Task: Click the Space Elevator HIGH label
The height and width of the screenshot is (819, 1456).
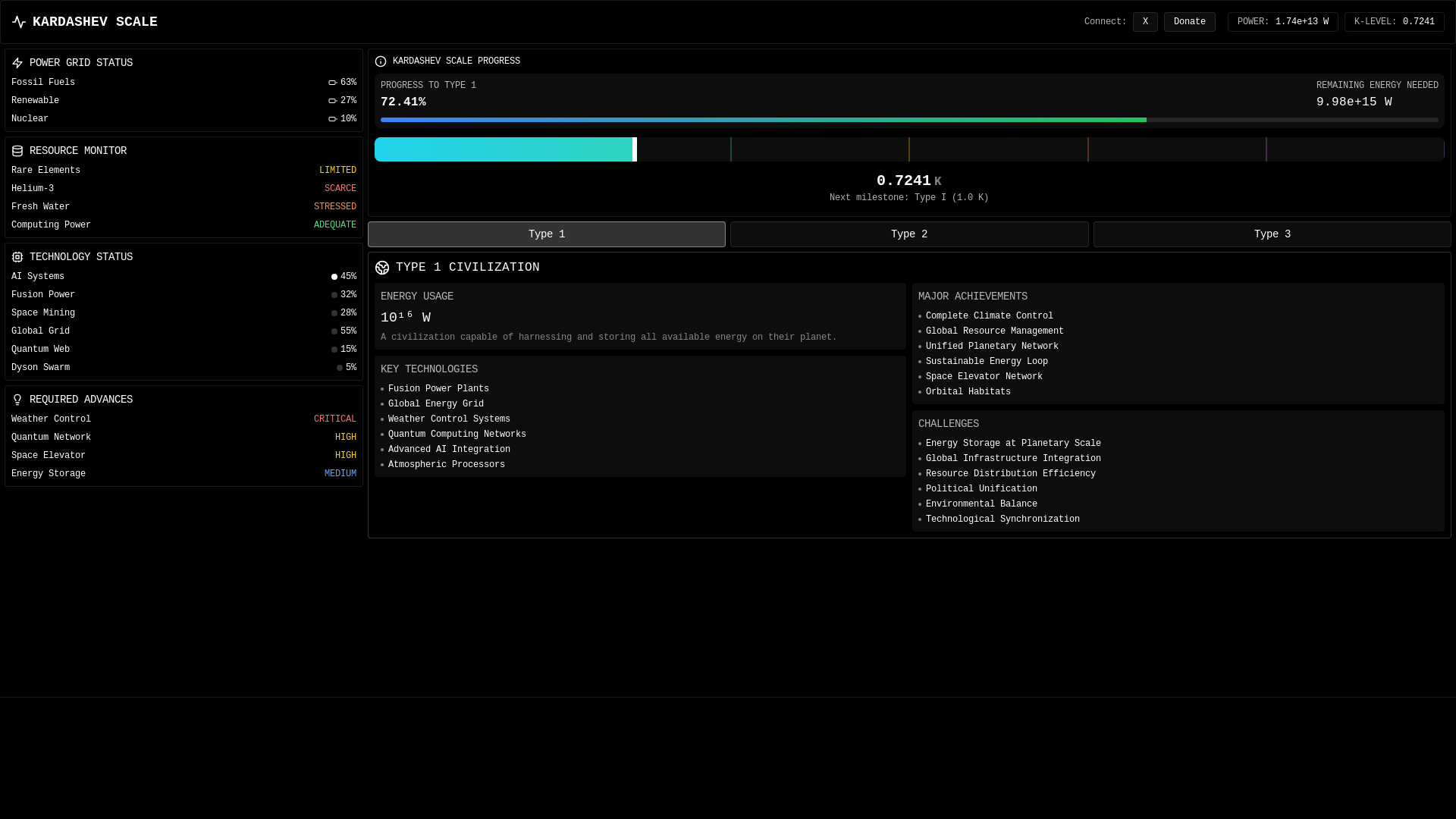Action: click(x=346, y=456)
